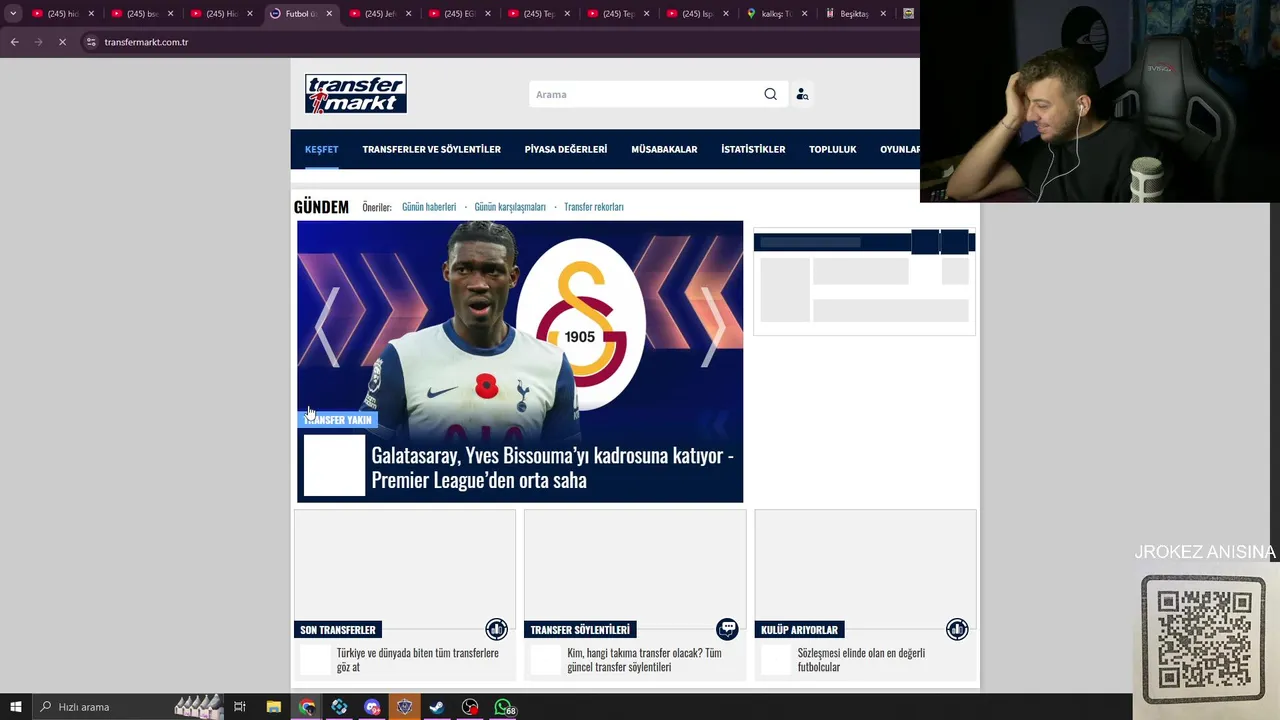Image resolution: width=1280 pixels, height=720 pixels.
Task: Click the magnifier search icon
Action: click(770, 94)
